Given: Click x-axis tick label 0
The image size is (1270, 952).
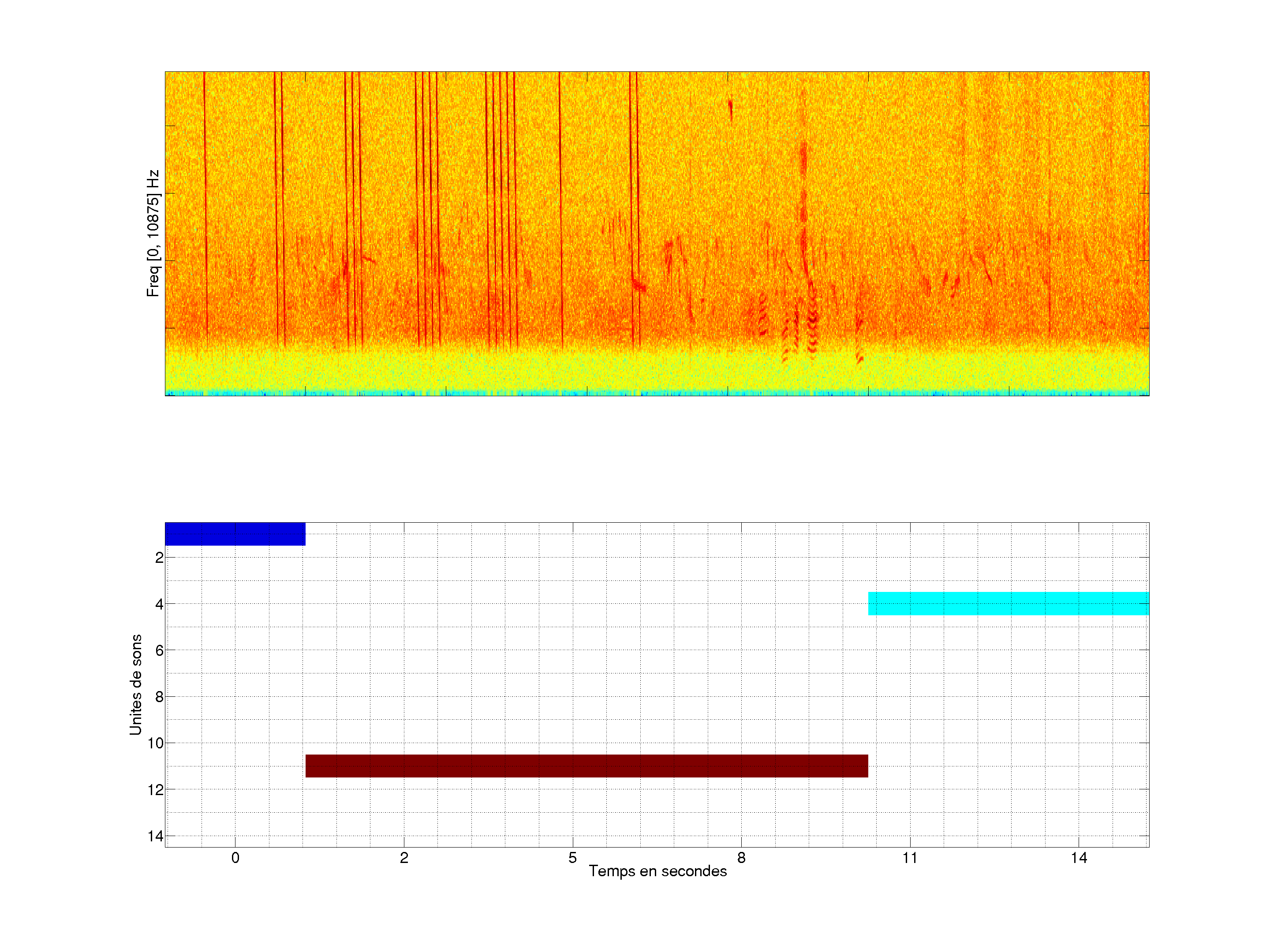Looking at the screenshot, I should click(235, 858).
